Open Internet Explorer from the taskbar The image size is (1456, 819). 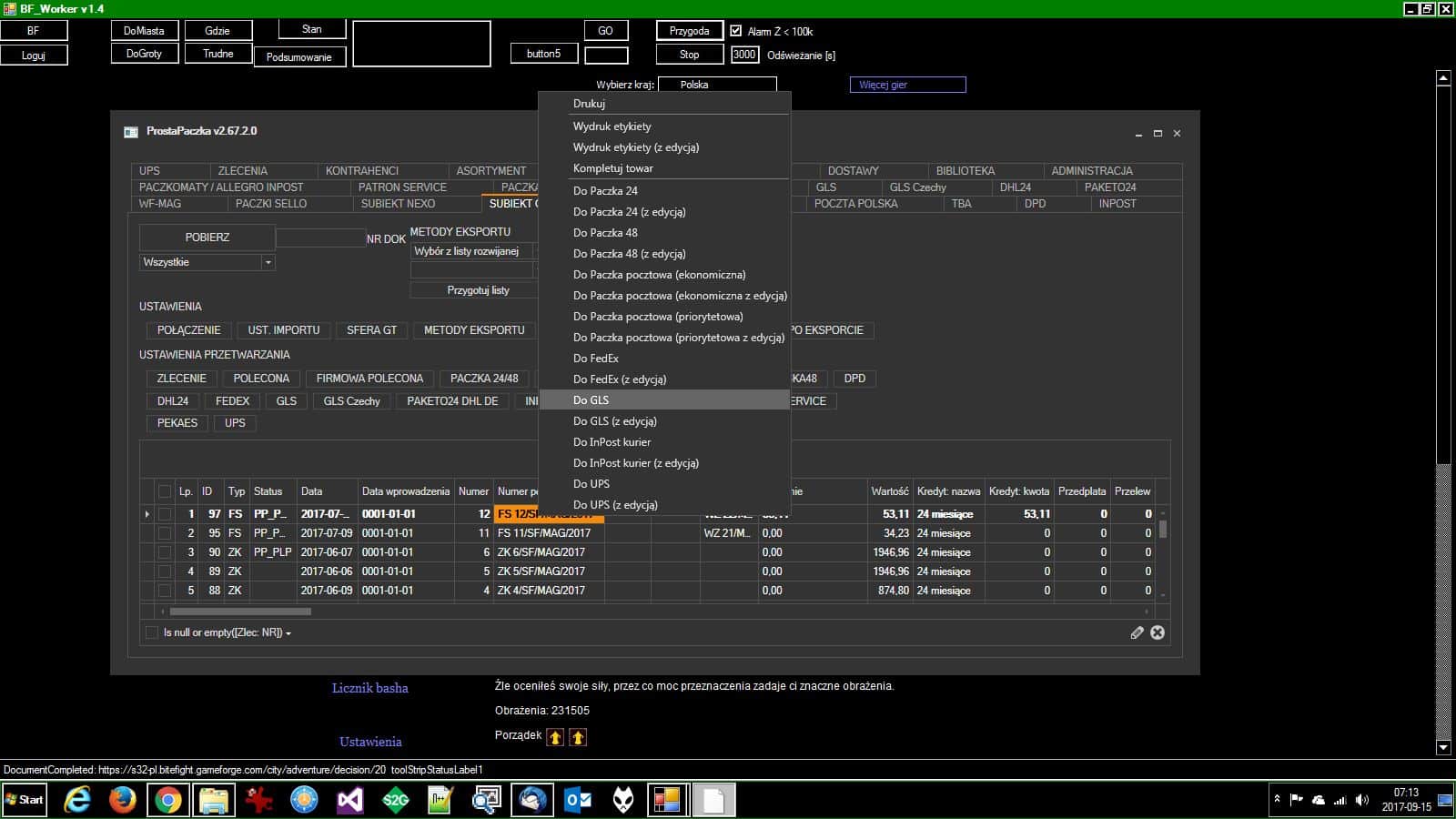pos(78,800)
